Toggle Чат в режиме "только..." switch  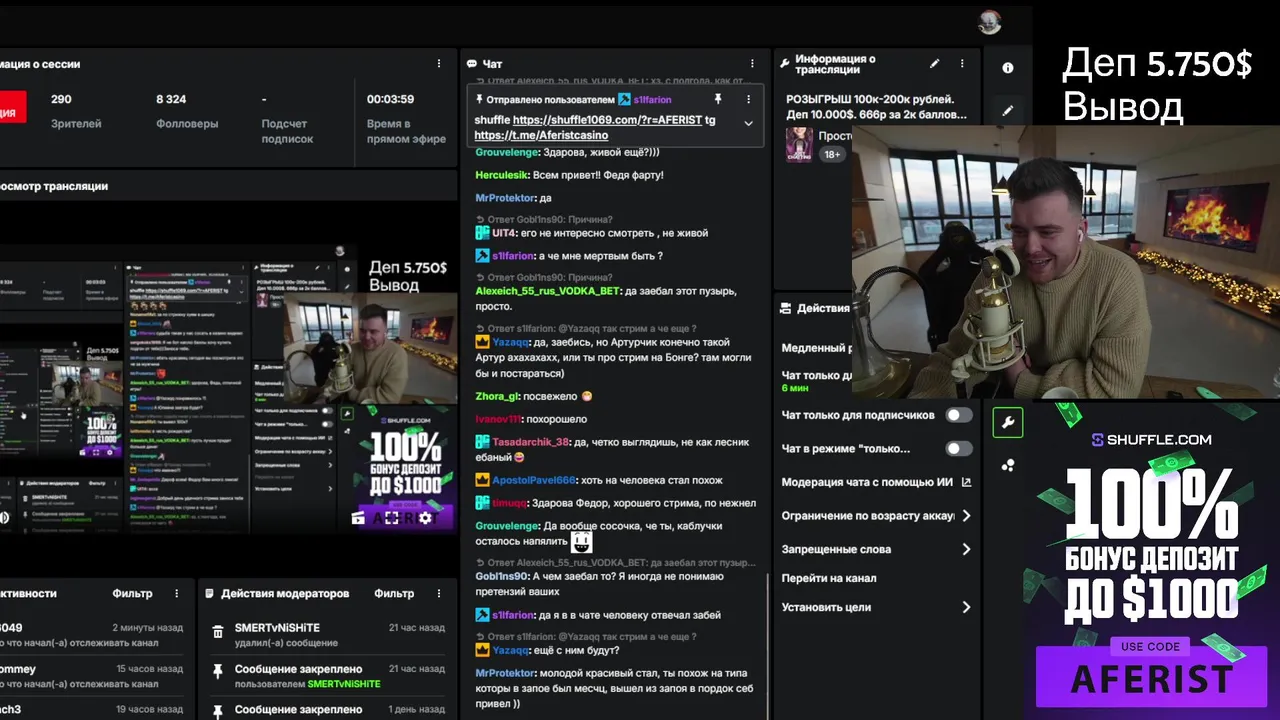pos(958,449)
